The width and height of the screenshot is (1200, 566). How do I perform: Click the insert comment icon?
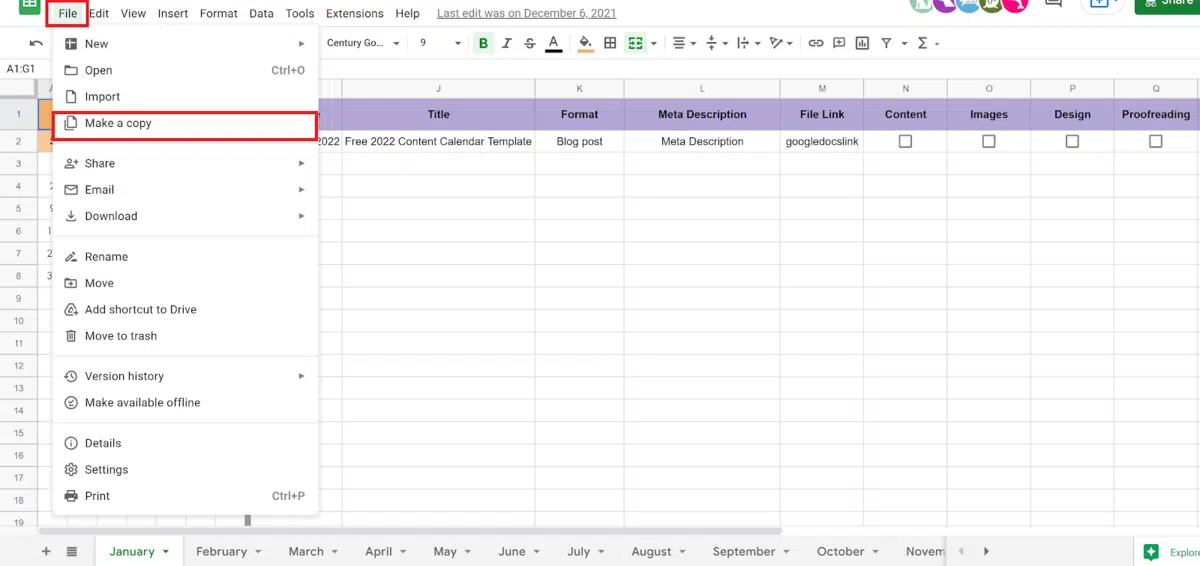[839, 43]
